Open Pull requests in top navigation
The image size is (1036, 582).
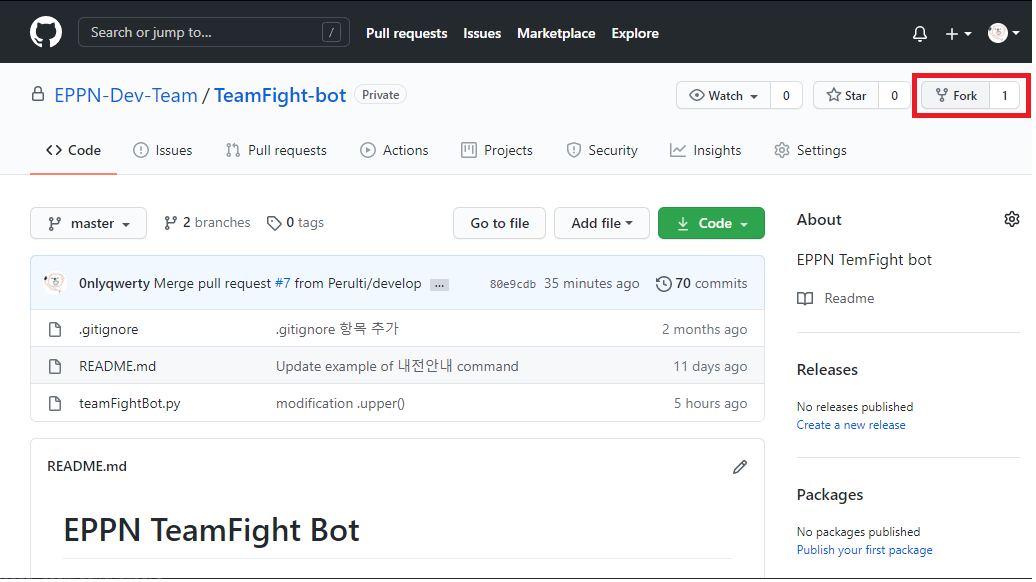tap(406, 33)
